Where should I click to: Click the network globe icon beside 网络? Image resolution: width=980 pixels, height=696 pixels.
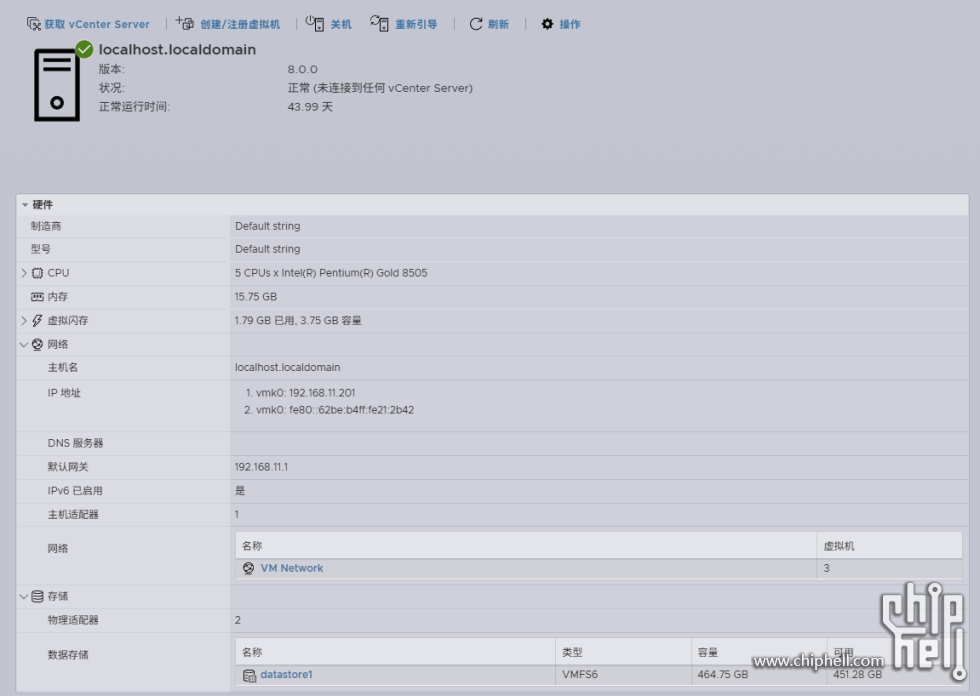(x=38, y=344)
